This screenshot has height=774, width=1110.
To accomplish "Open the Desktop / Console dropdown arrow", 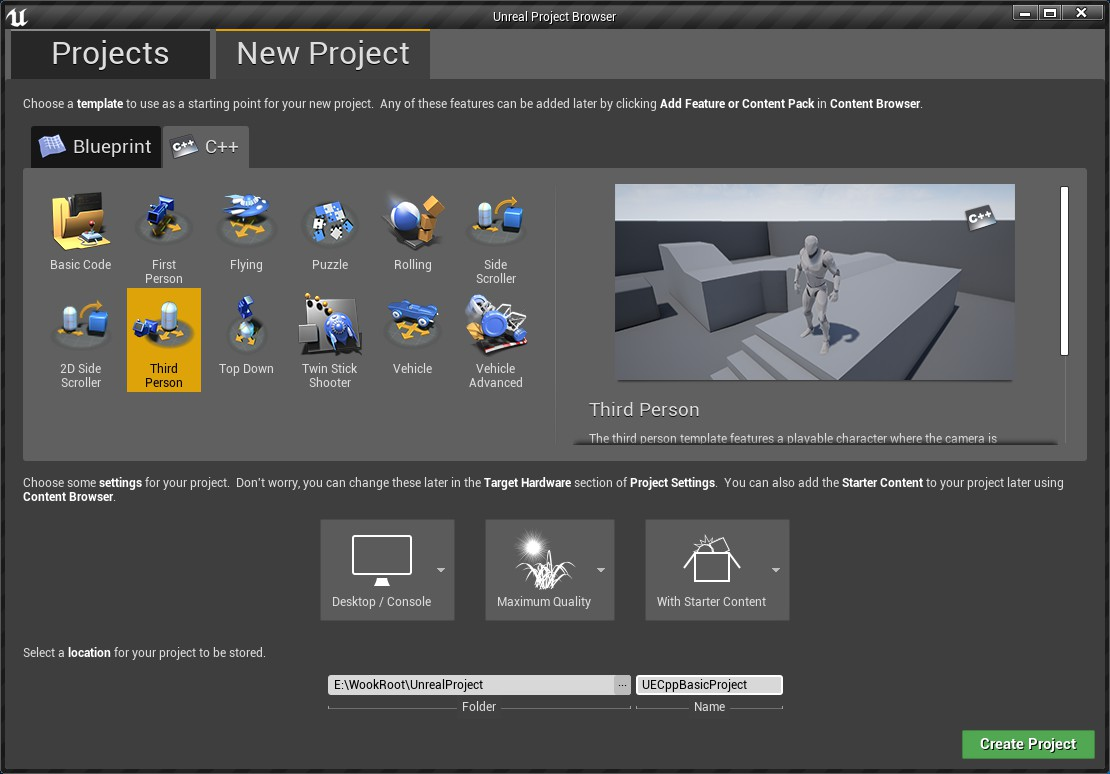I will pos(441,570).
